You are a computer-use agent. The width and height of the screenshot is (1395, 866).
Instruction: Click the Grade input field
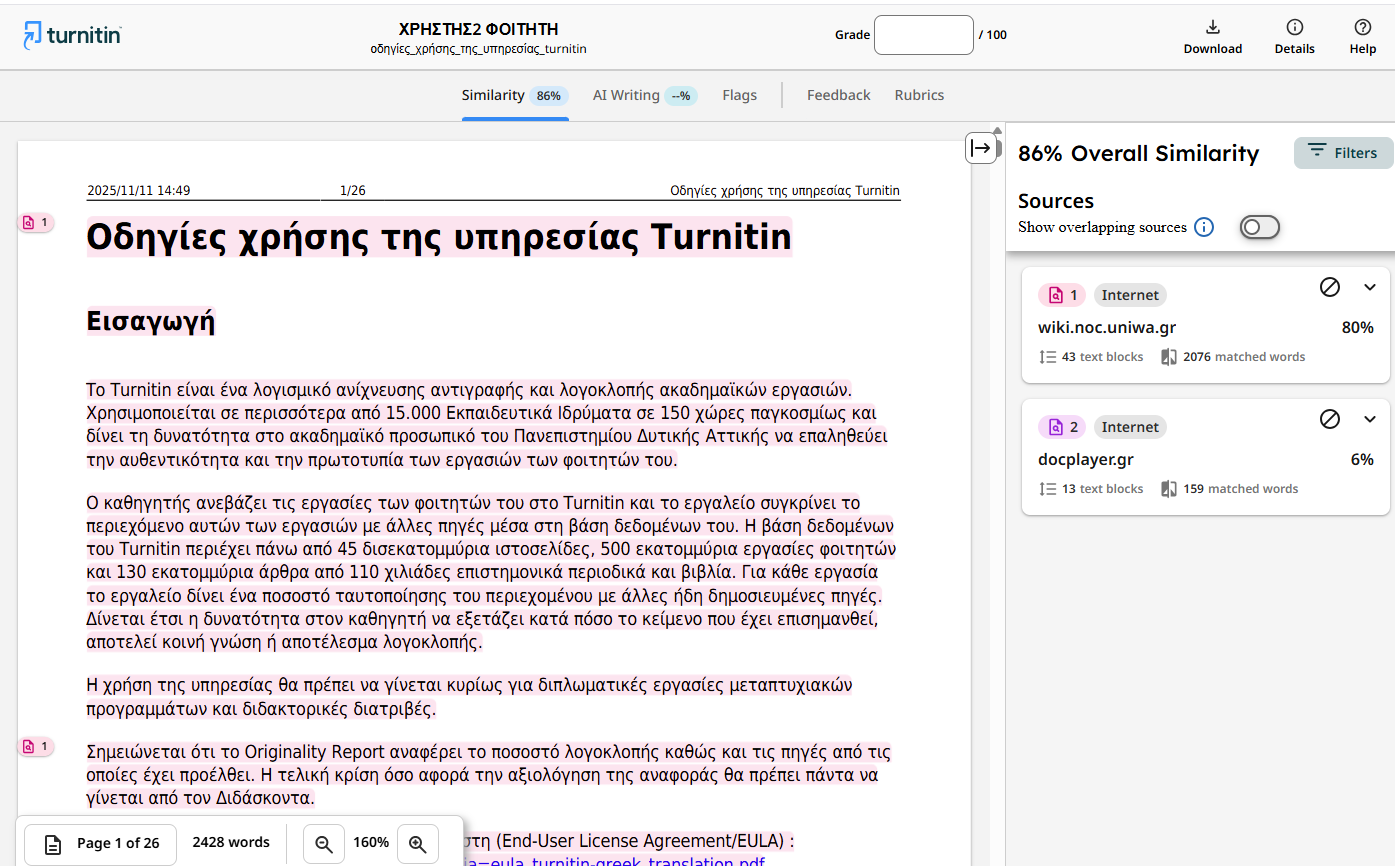(923, 35)
